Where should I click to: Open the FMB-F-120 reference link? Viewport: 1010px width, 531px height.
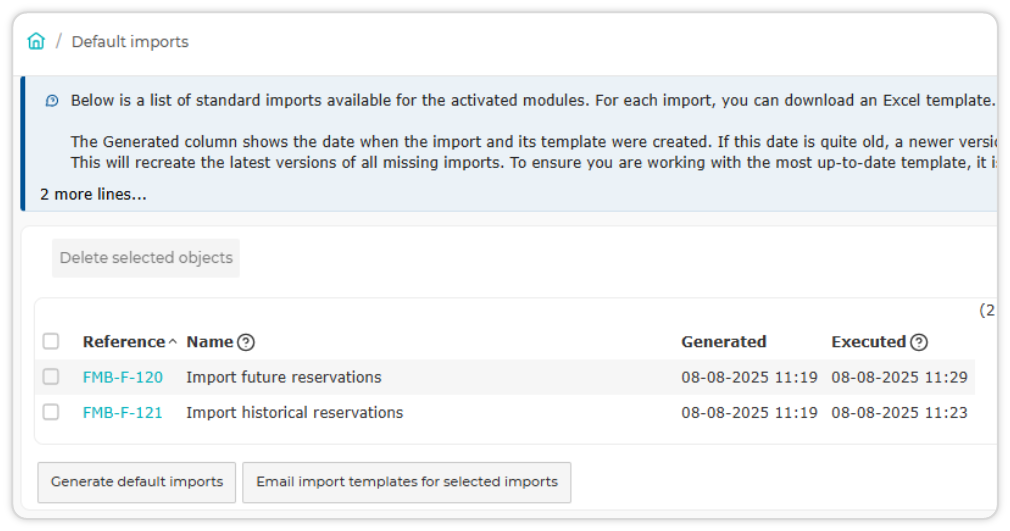(x=122, y=377)
